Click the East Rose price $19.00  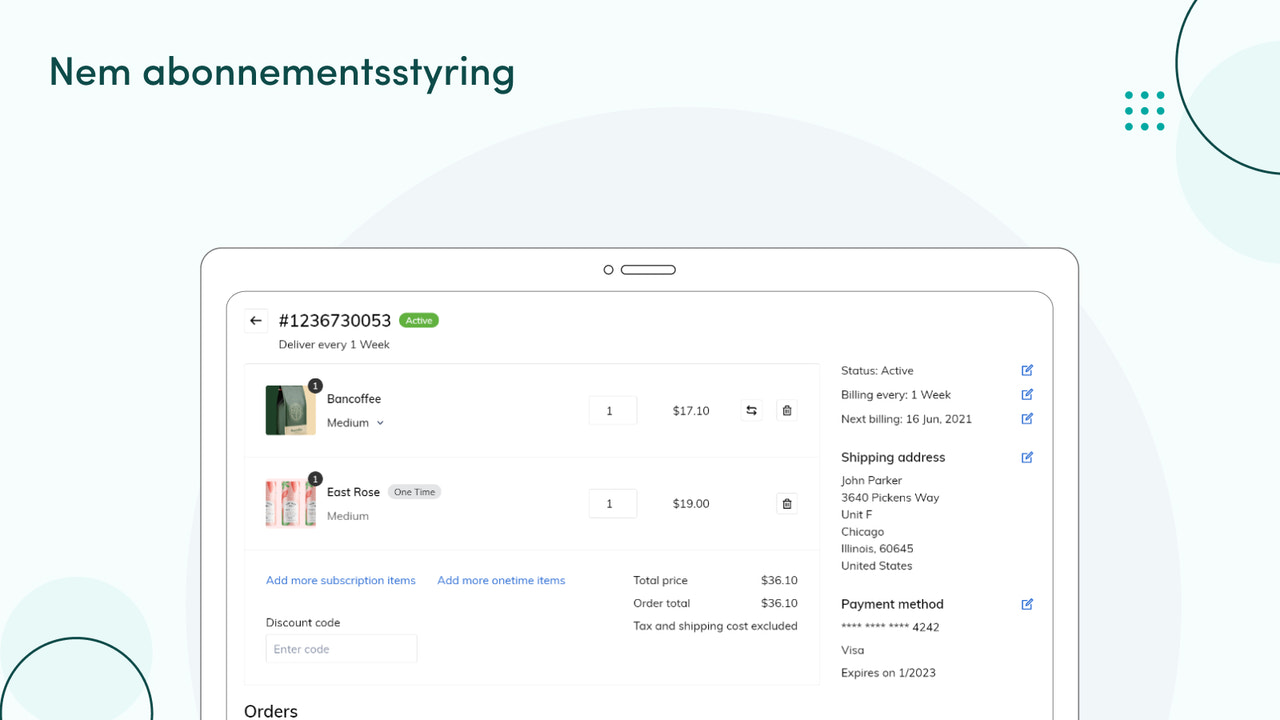click(x=691, y=503)
